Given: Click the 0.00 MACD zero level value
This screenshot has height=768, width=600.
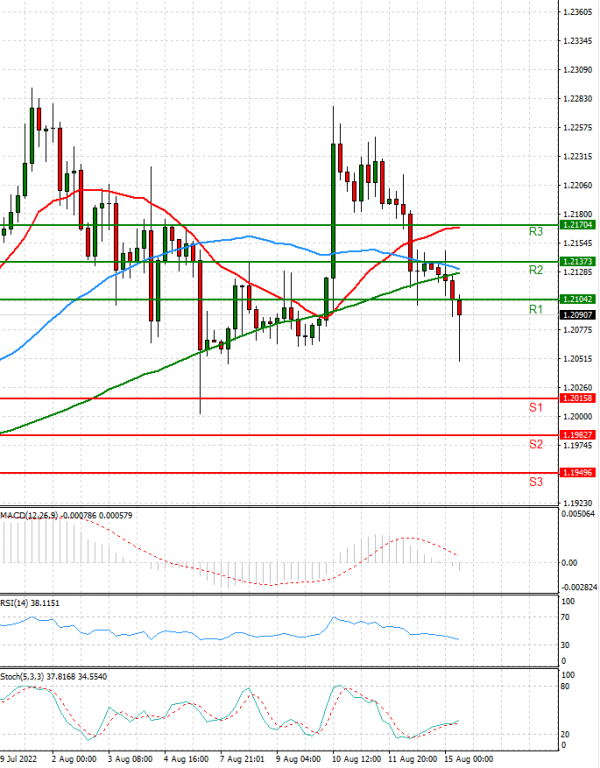Looking at the screenshot, I should click(569, 563).
